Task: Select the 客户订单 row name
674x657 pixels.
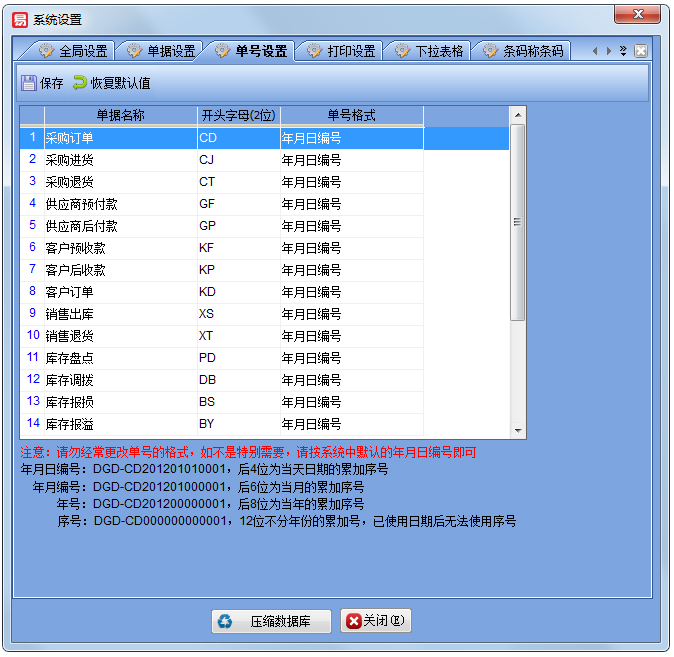Action: [x=70, y=292]
